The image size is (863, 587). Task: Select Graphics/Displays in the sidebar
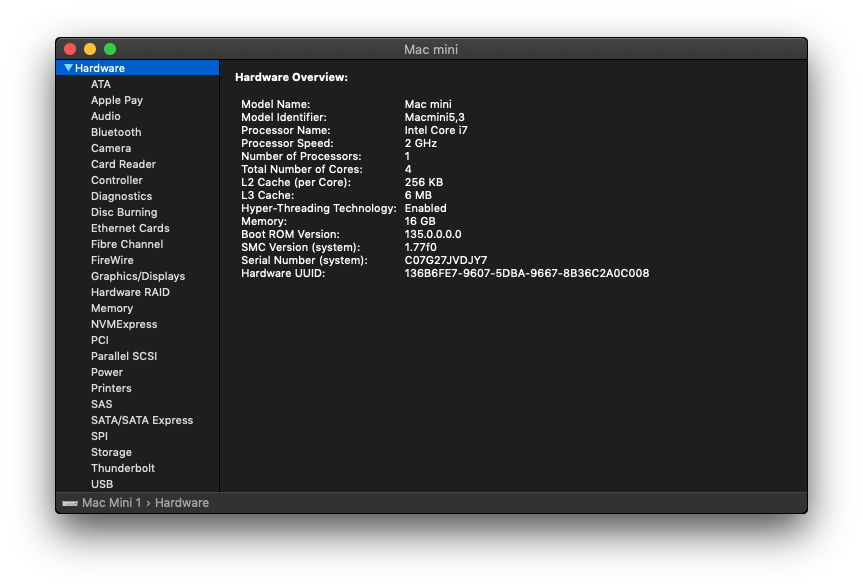140,276
